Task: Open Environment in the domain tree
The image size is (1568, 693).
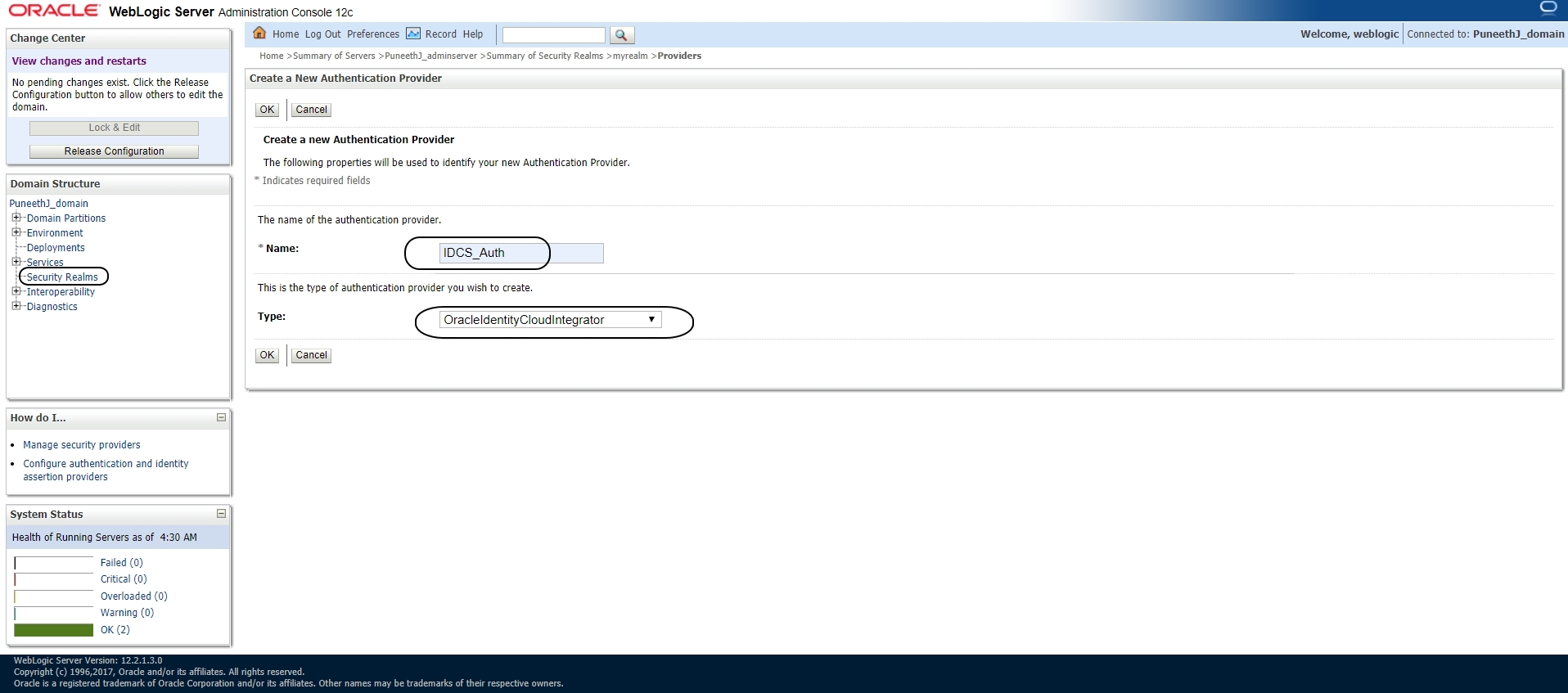Action: point(55,233)
